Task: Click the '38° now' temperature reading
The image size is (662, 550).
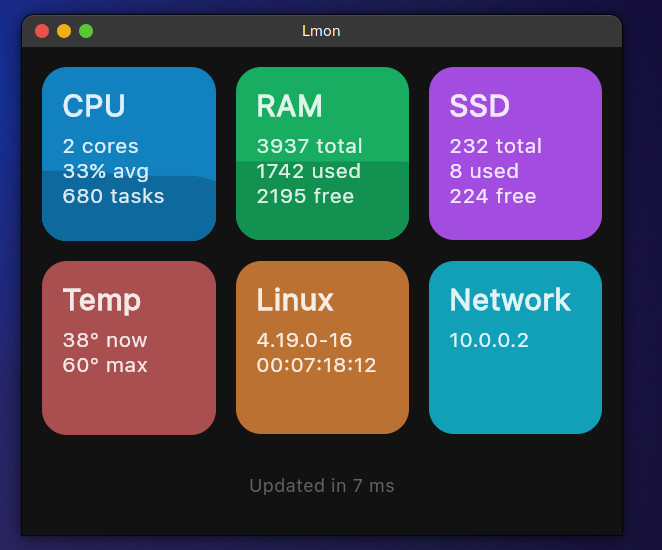Action: [105, 340]
